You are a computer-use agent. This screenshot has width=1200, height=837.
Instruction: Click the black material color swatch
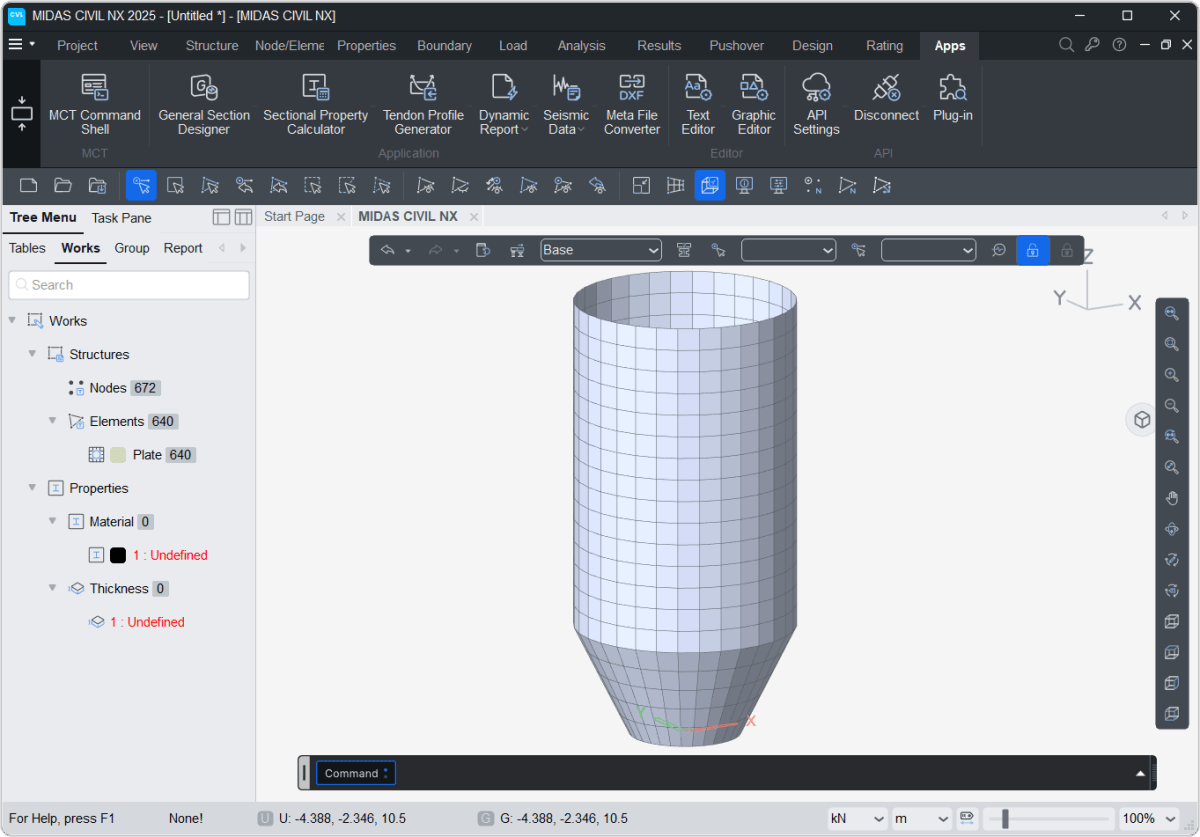[118, 555]
